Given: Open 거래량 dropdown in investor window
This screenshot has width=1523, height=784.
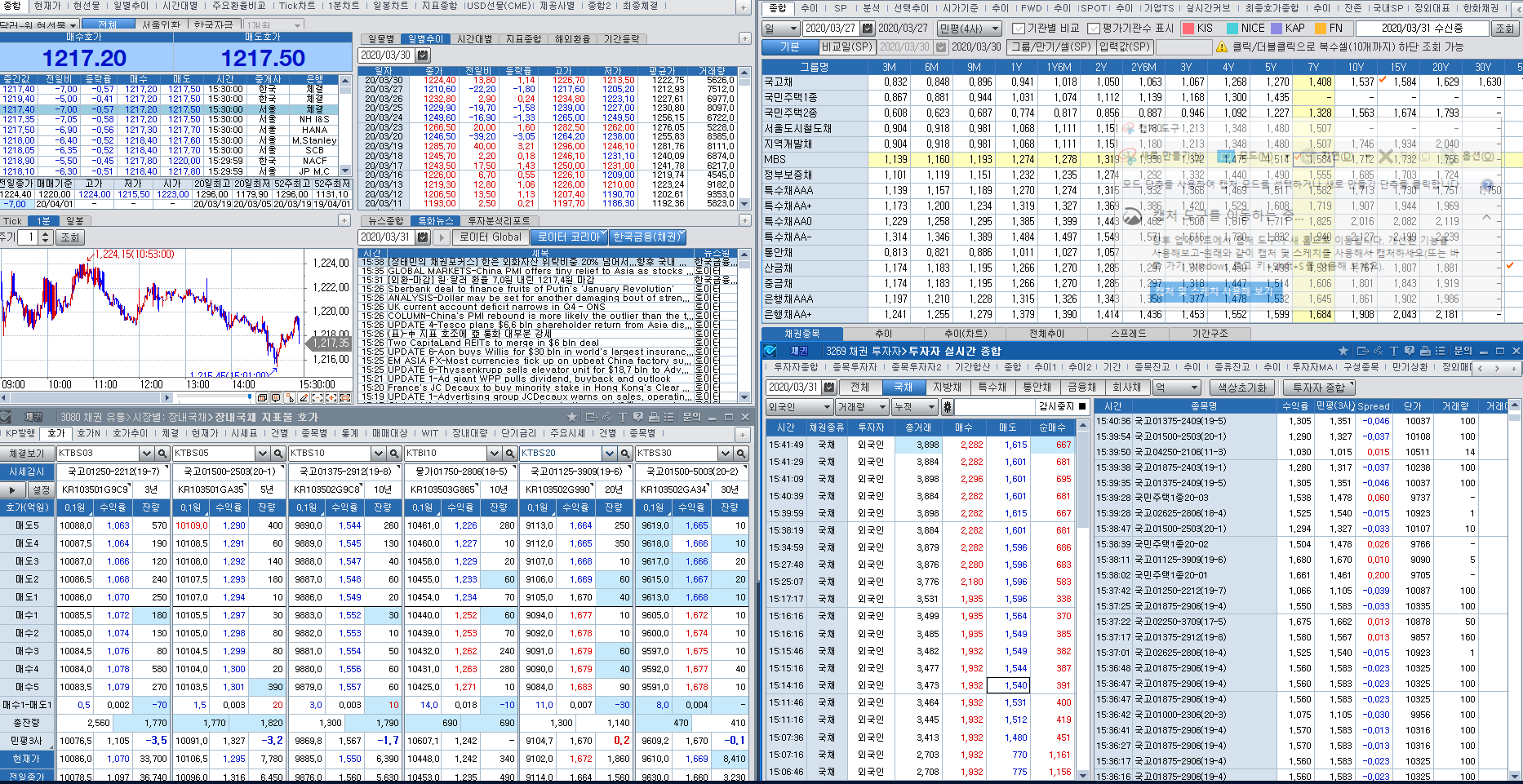Looking at the screenshot, I should click(862, 406).
